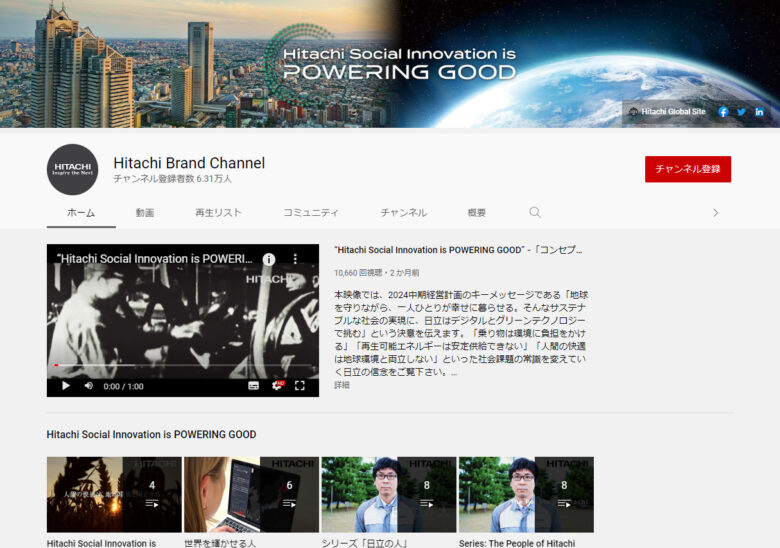780x548 pixels.
Task: Seek on the featured video progress bar
Action: 183,365
